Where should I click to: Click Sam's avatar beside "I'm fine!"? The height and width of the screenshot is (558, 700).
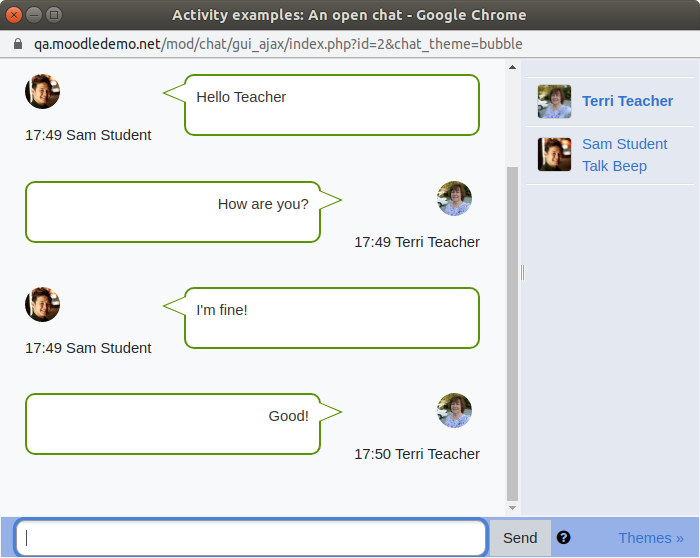42,304
